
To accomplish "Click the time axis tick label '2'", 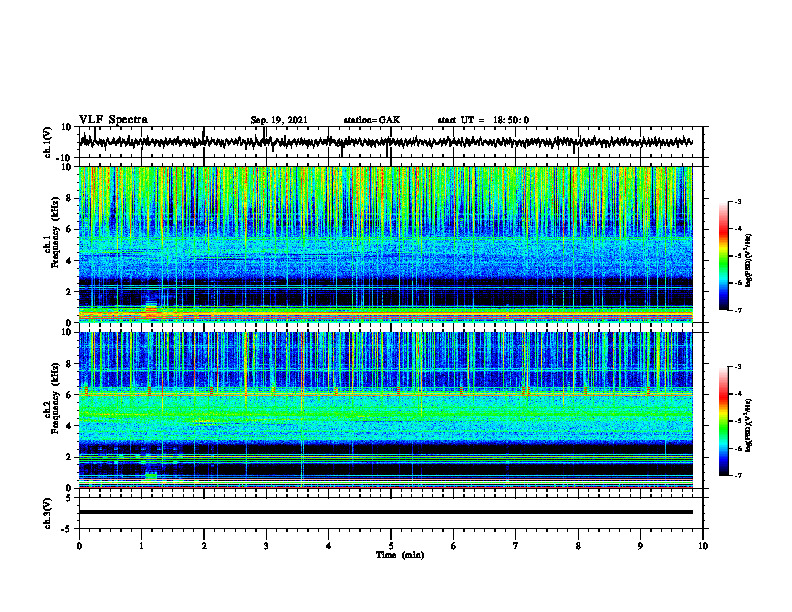I will point(204,546).
